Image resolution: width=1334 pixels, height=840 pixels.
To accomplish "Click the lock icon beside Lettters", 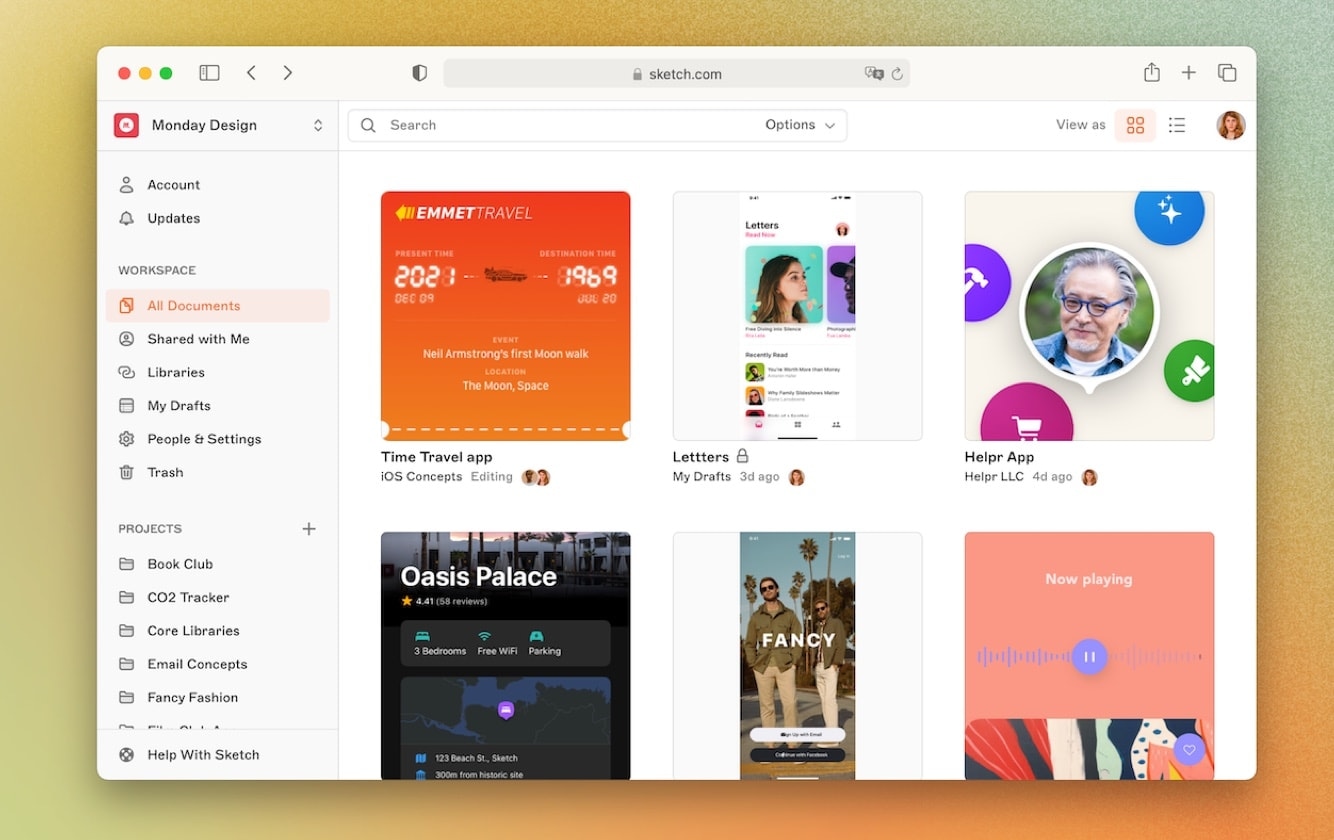I will (x=742, y=456).
